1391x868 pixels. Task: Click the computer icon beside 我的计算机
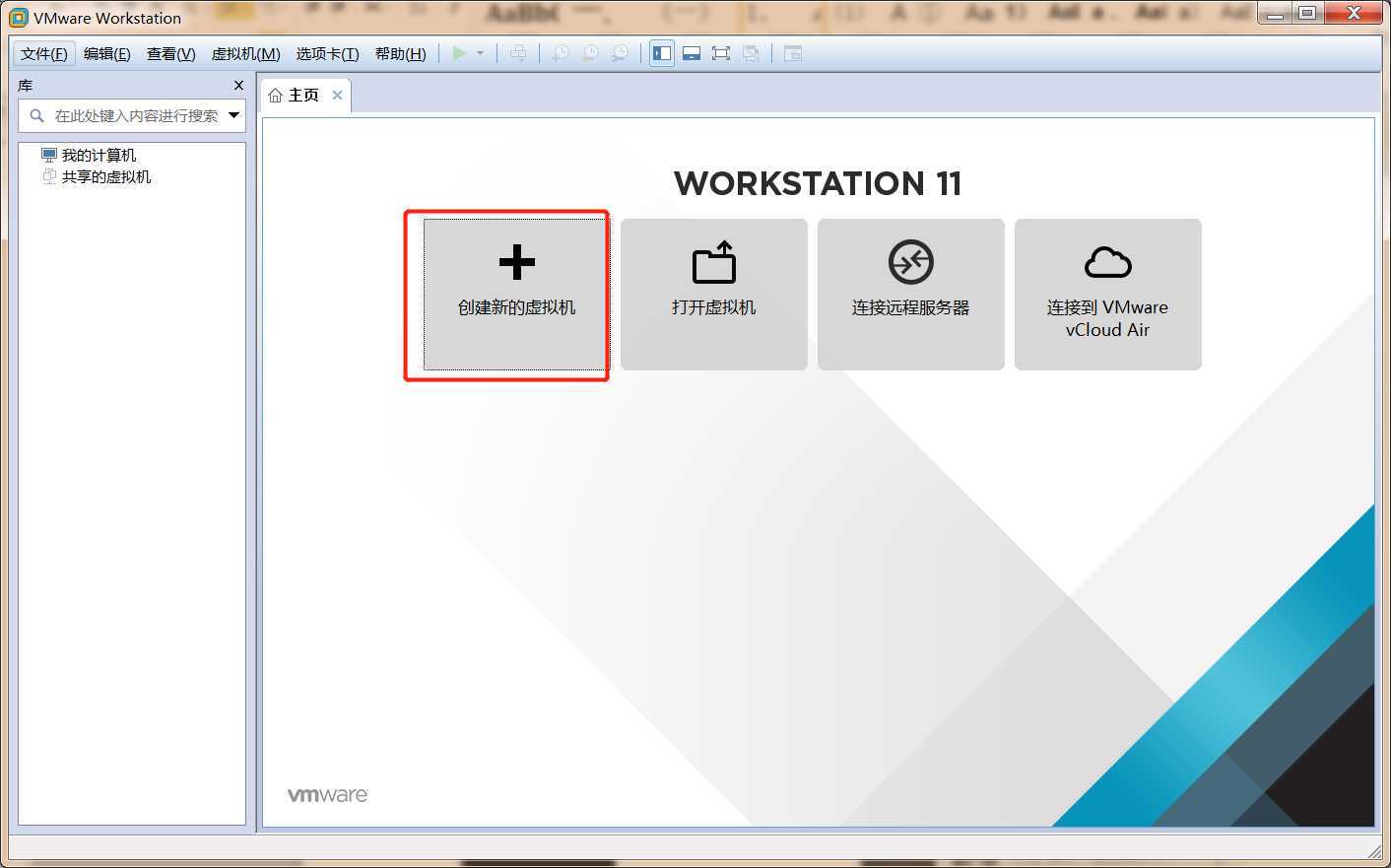click(x=49, y=155)
